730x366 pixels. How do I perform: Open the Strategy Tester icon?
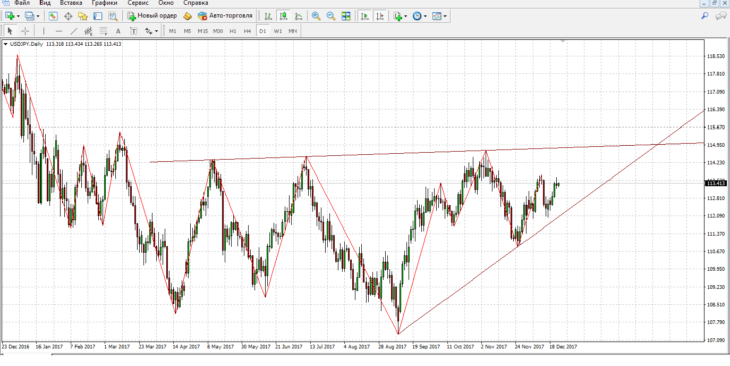click(x=113, y=16)
